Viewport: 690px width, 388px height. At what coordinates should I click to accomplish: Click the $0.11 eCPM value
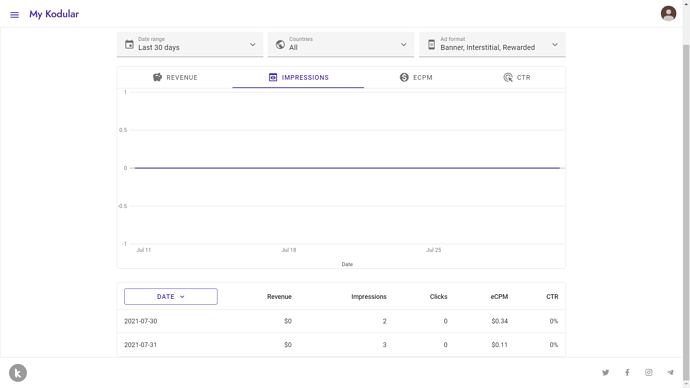[x=499, y=345]
